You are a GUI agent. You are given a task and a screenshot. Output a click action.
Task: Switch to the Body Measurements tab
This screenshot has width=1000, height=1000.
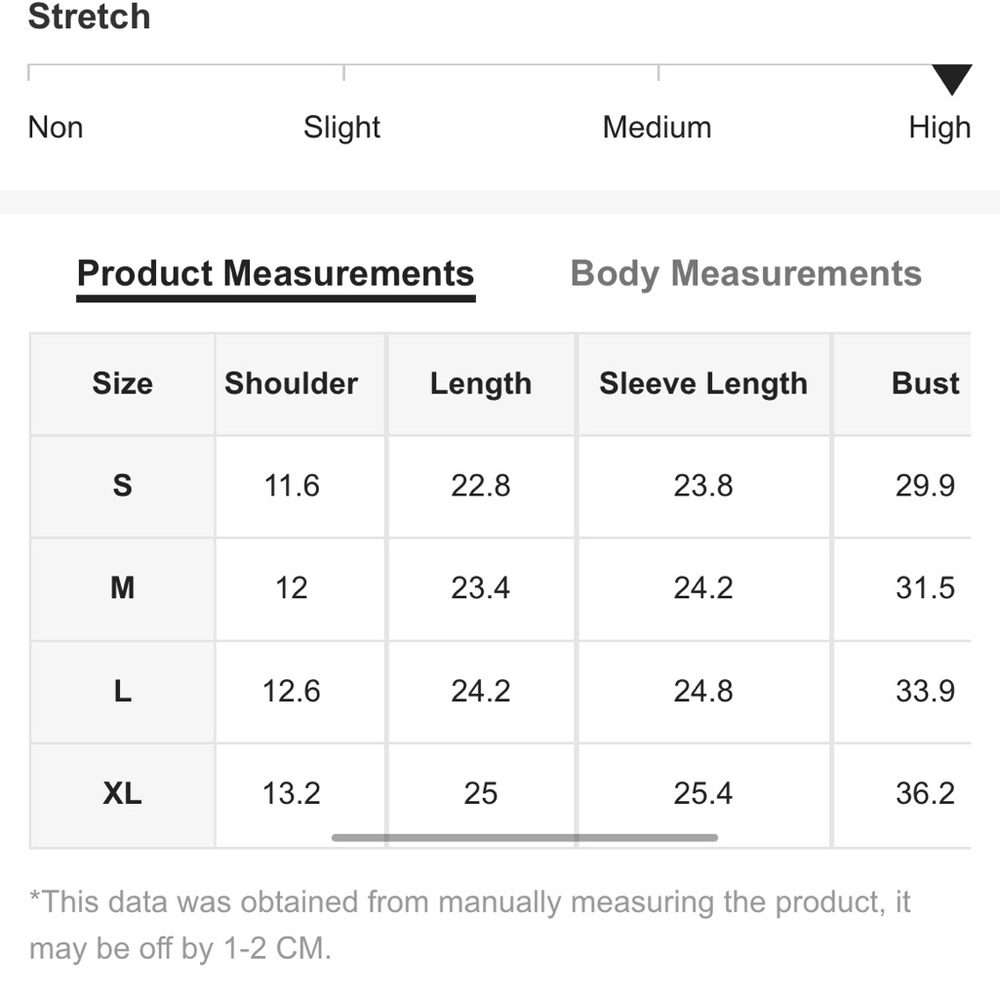(746, 274)
